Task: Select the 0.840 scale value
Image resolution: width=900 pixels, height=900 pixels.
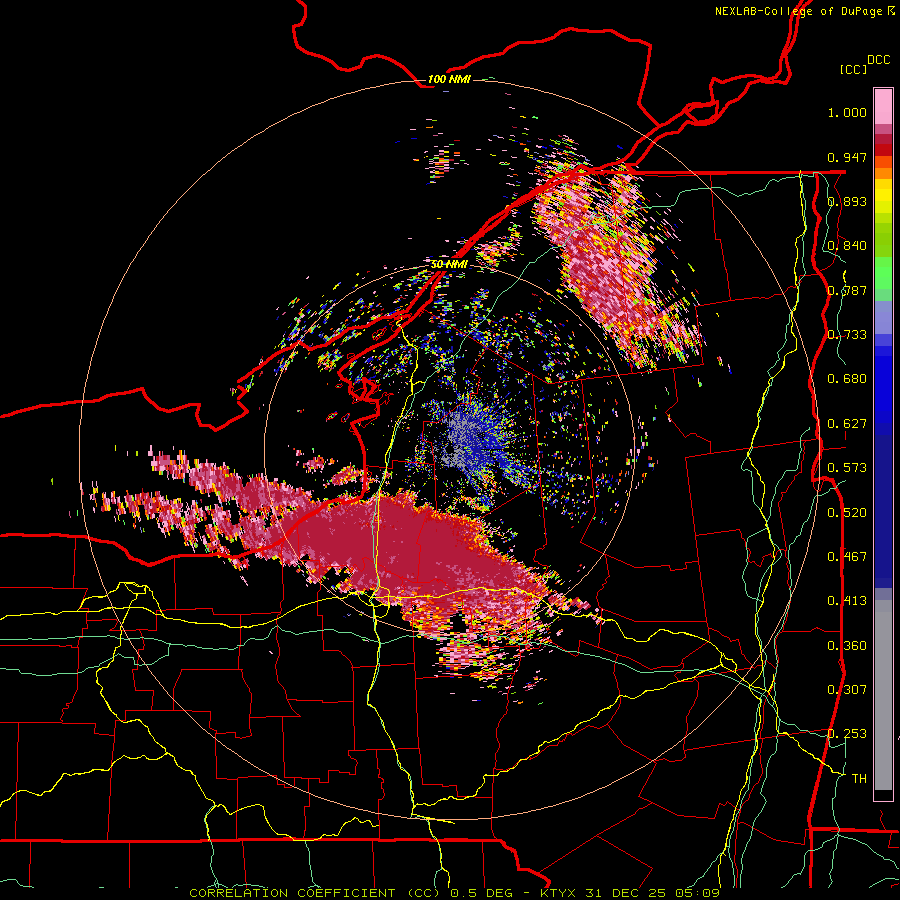Action: click(847, 246)
